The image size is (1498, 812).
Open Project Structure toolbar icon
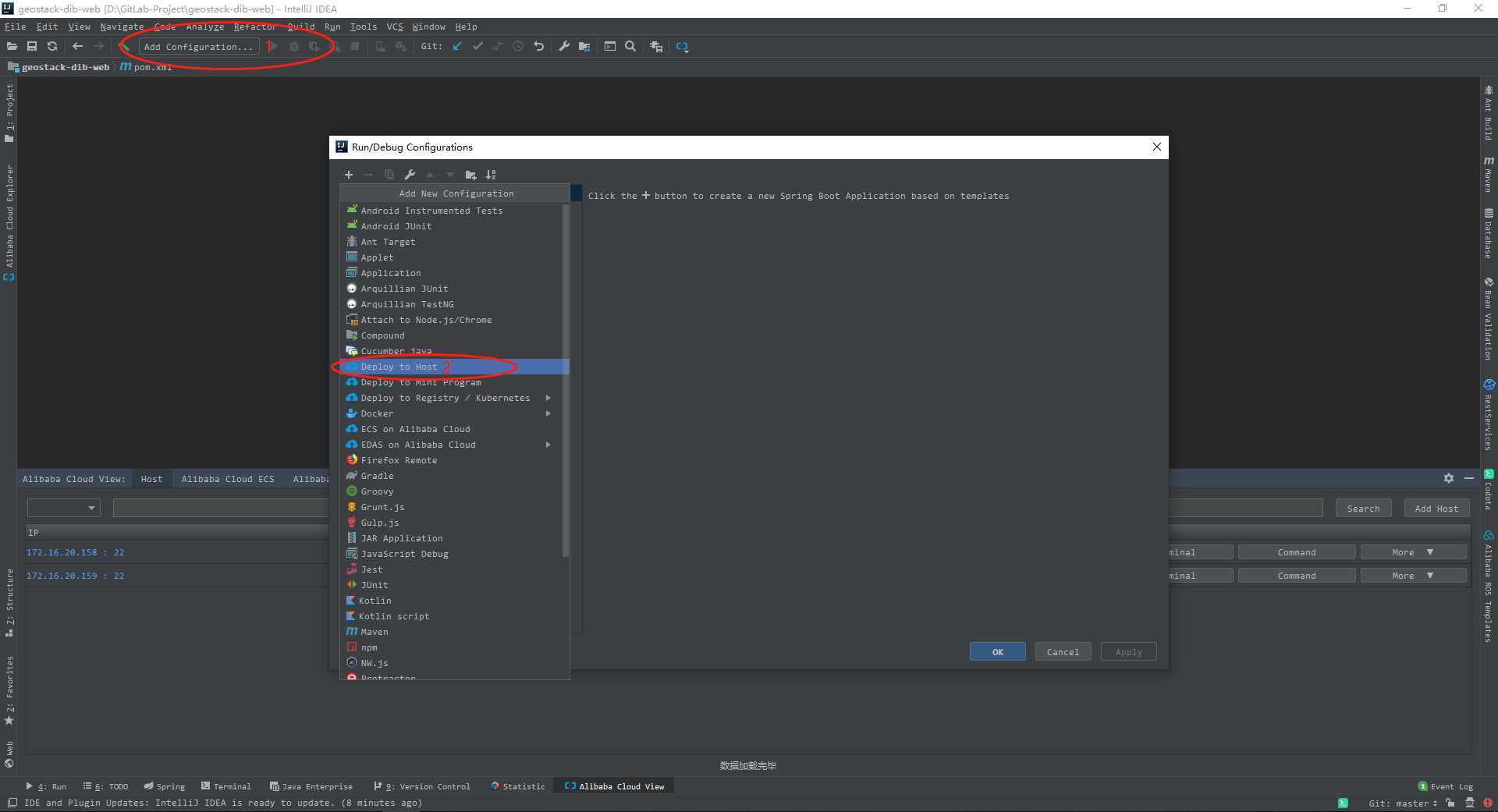(x=584, y=47)
